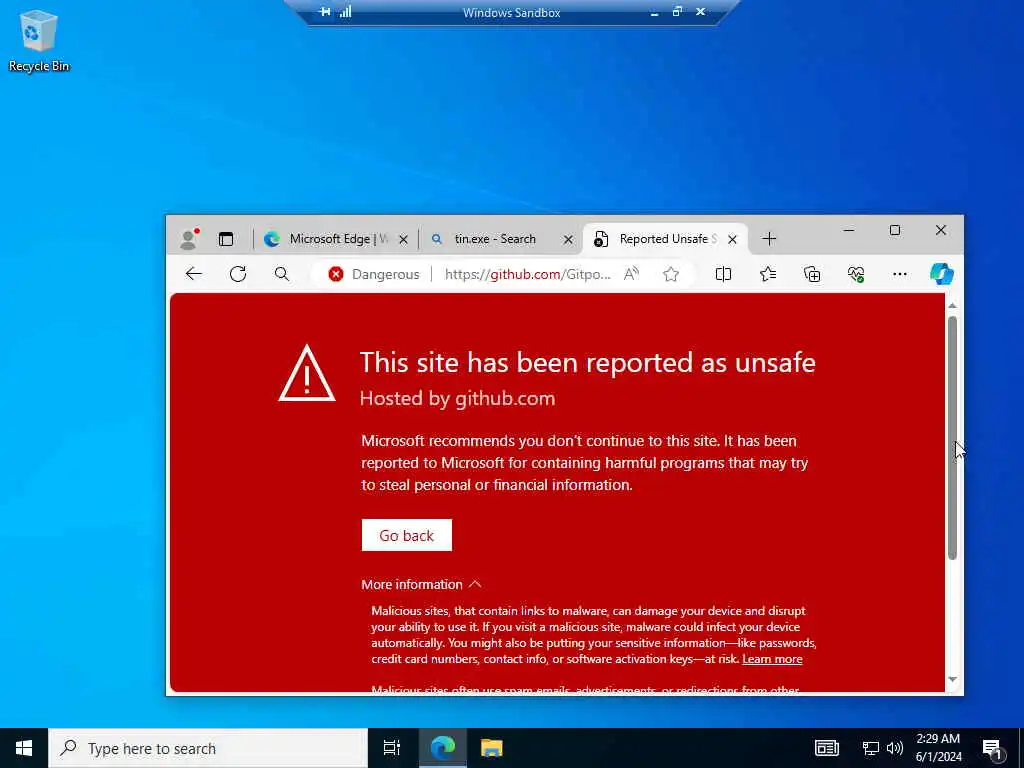The image size is (1024, 768).
Task: Open the Settings and more ellipsis
Action: click(899, 274)
